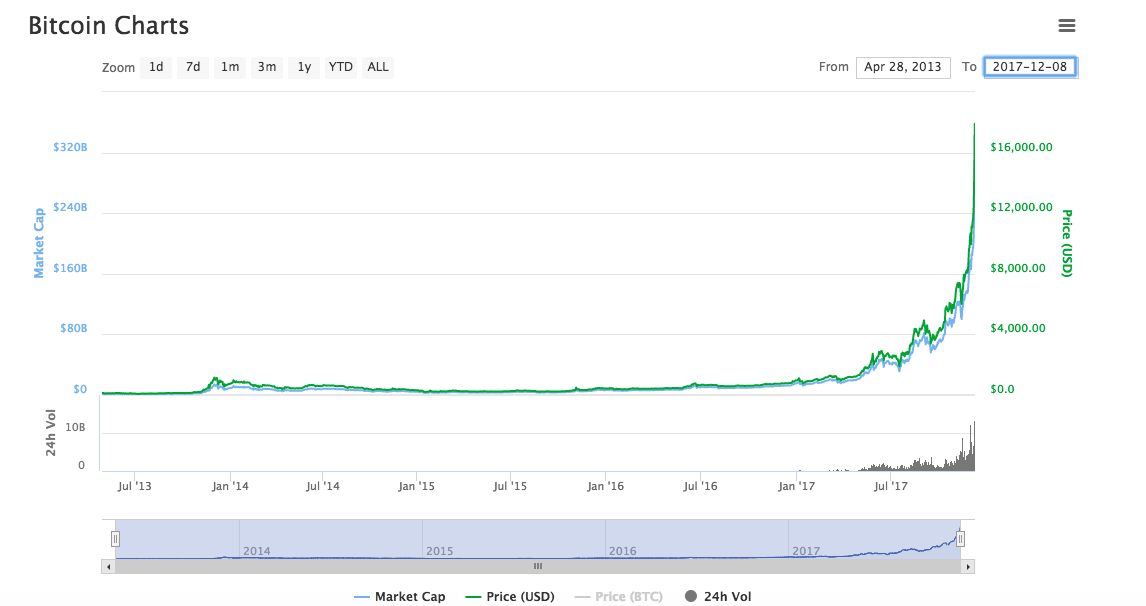This screenshot has width=1146, height=606.
Task: Set zoom range to 7d
Action: [193, 67]
